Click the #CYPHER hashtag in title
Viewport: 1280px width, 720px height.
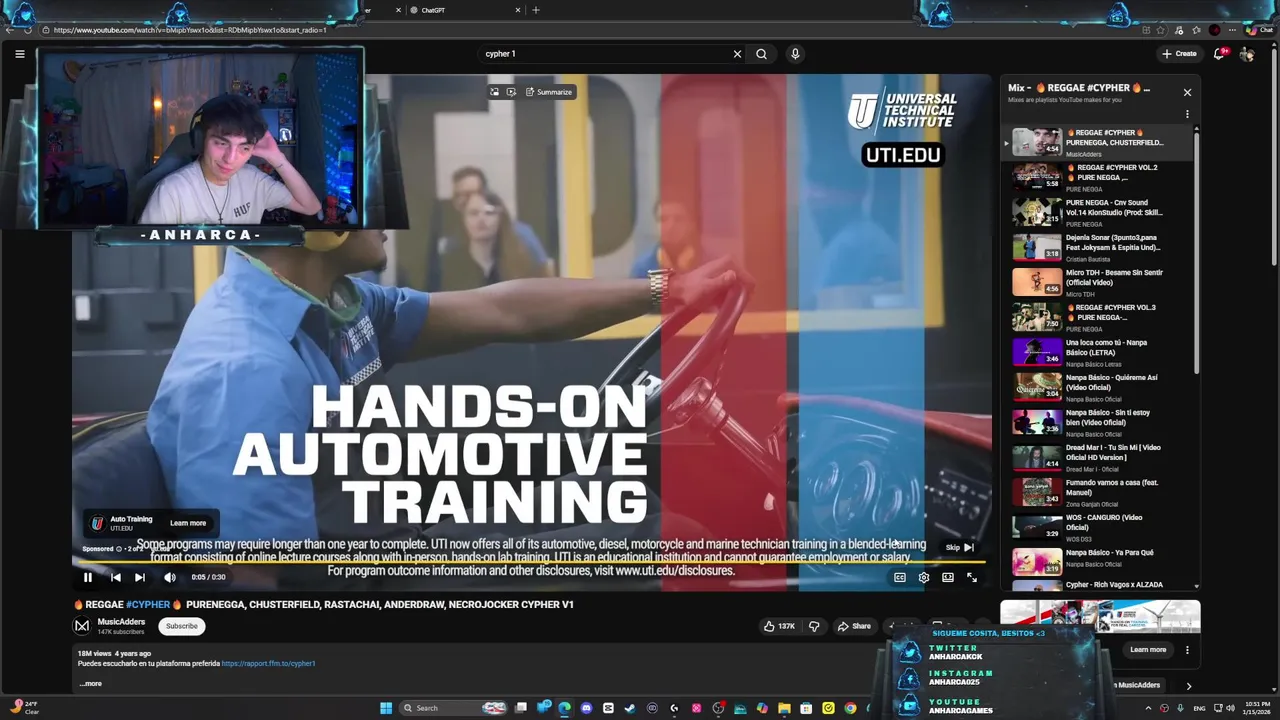point(148,605)
